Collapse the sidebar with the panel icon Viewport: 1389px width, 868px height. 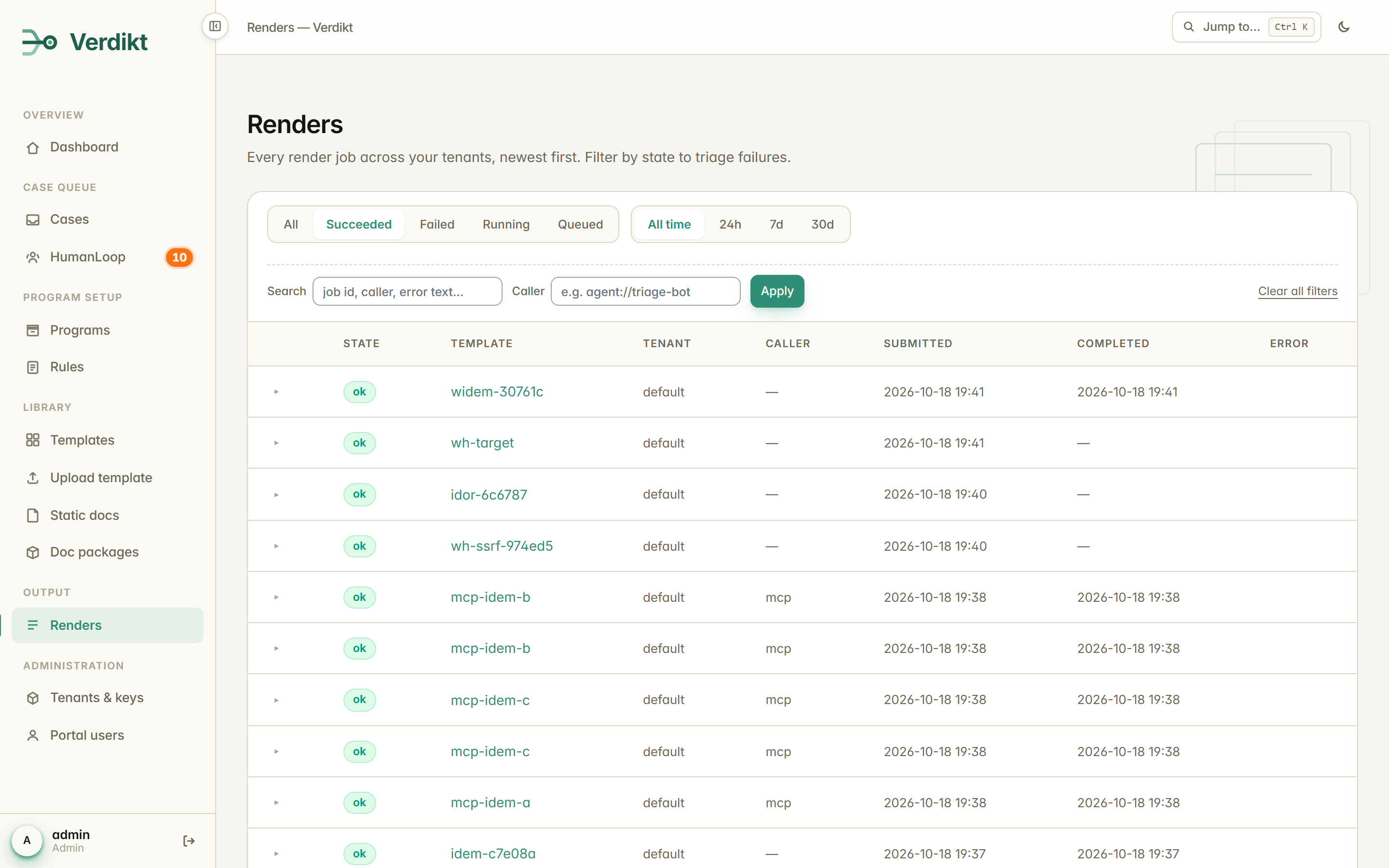[215, 27]
